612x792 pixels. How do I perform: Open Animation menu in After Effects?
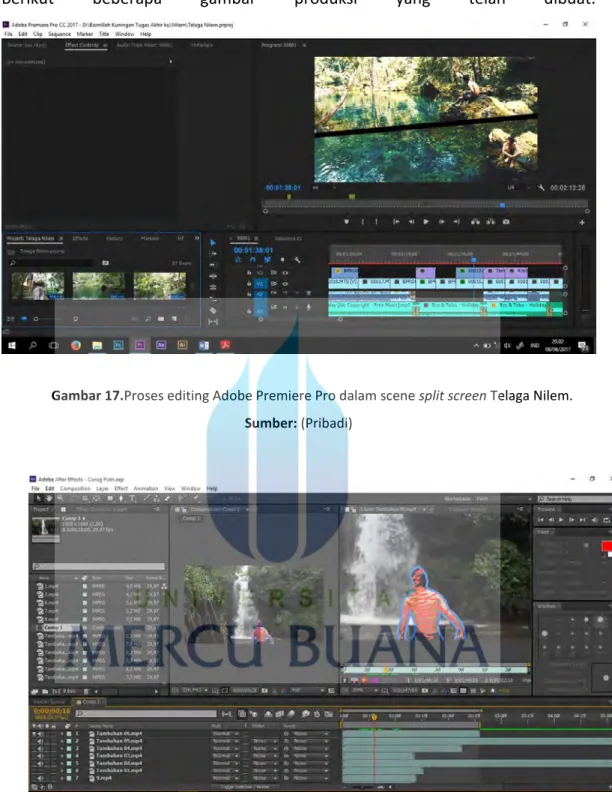pos(146,488)
